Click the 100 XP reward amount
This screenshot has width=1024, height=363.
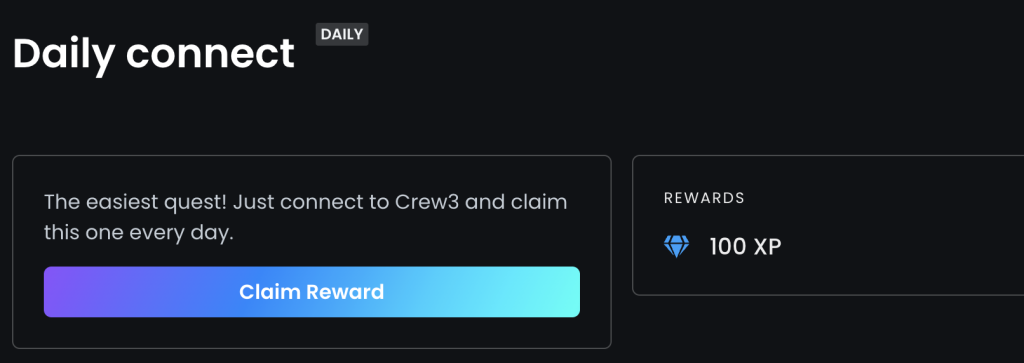tap(745, 247)
